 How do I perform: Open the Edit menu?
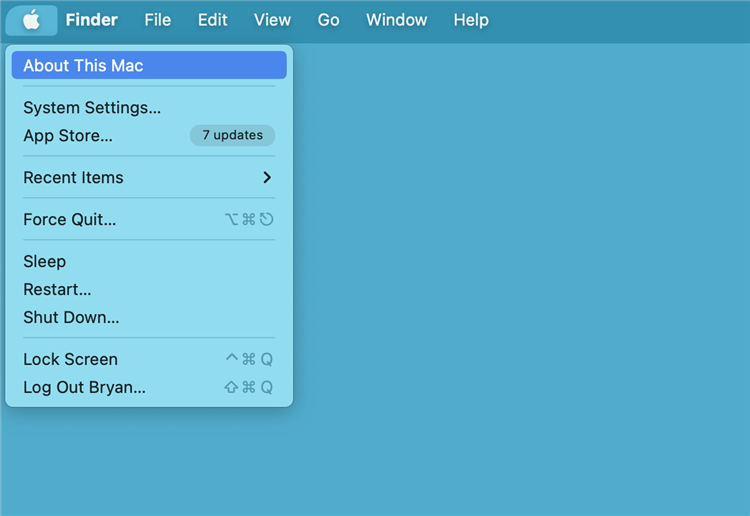(x=212, y=20)
